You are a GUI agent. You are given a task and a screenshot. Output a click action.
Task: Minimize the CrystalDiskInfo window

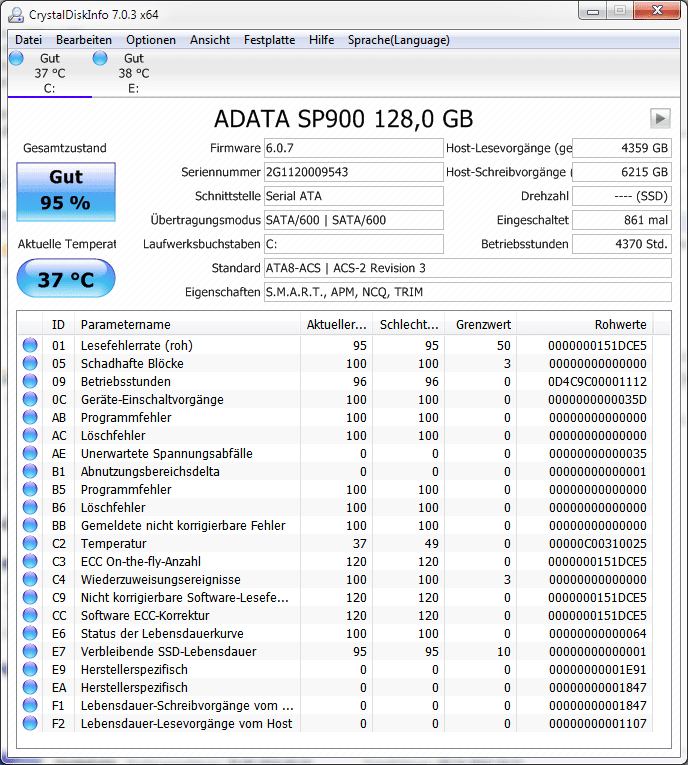coord(593,11)
